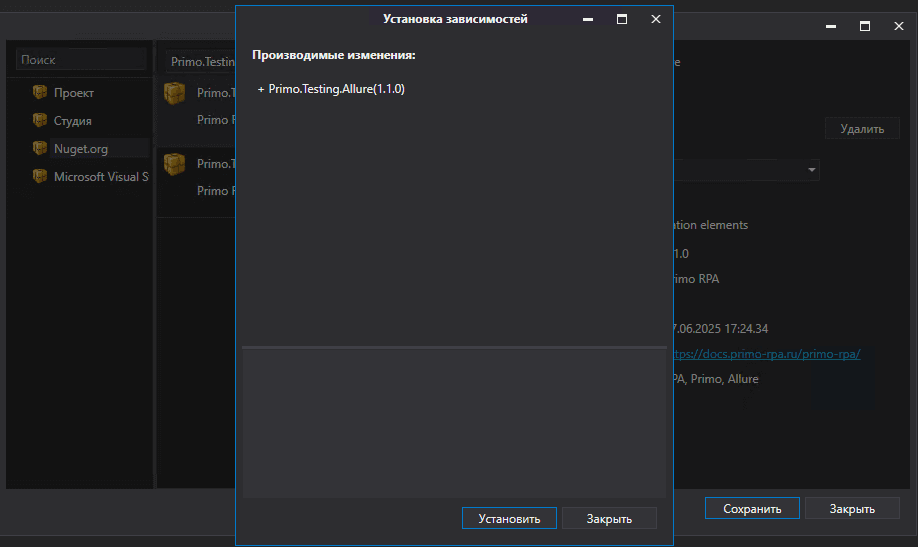
Task: Expand the package version dropdown arrow
Action: coord(812,170)
